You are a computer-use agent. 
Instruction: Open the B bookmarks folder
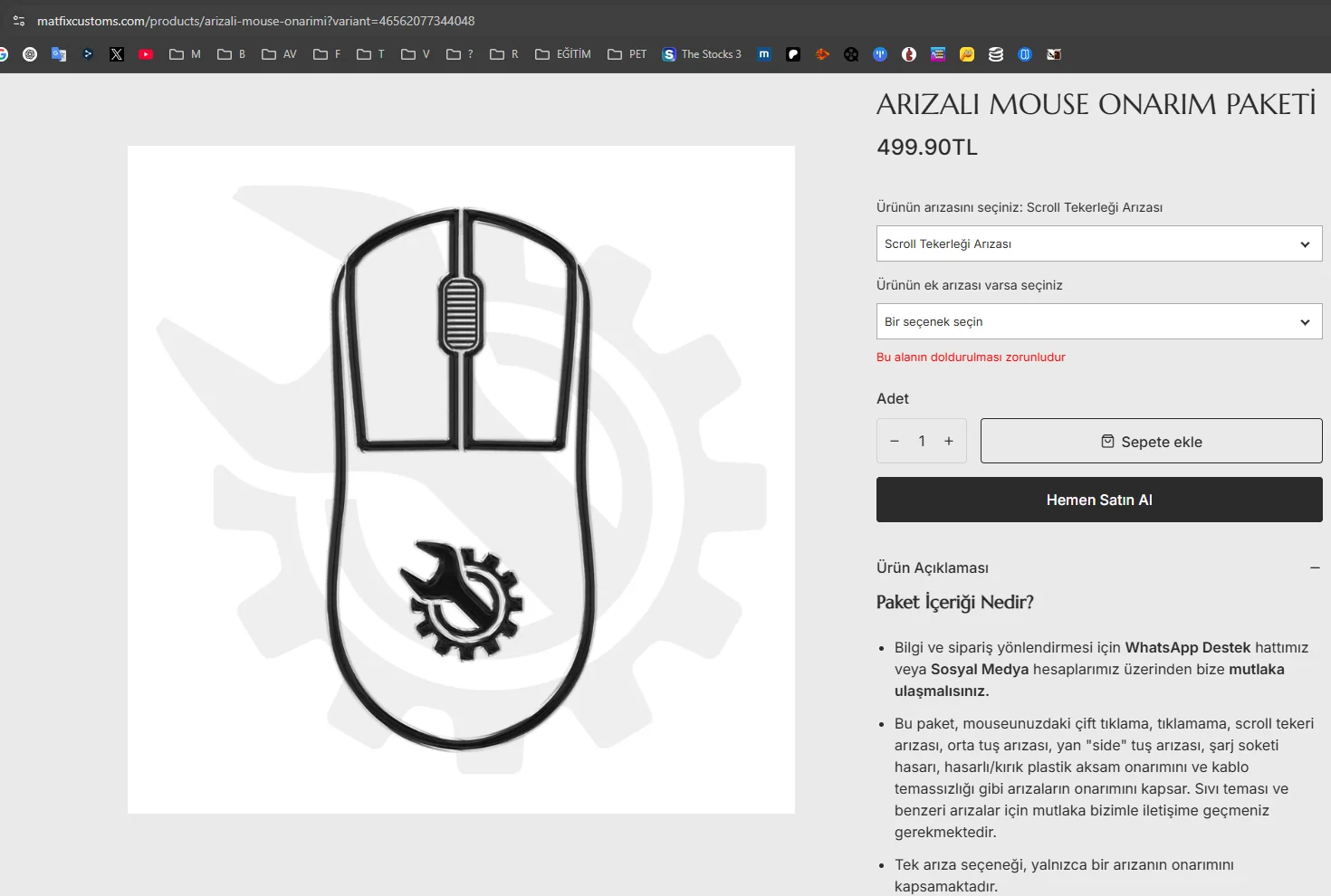click(232, 54)
